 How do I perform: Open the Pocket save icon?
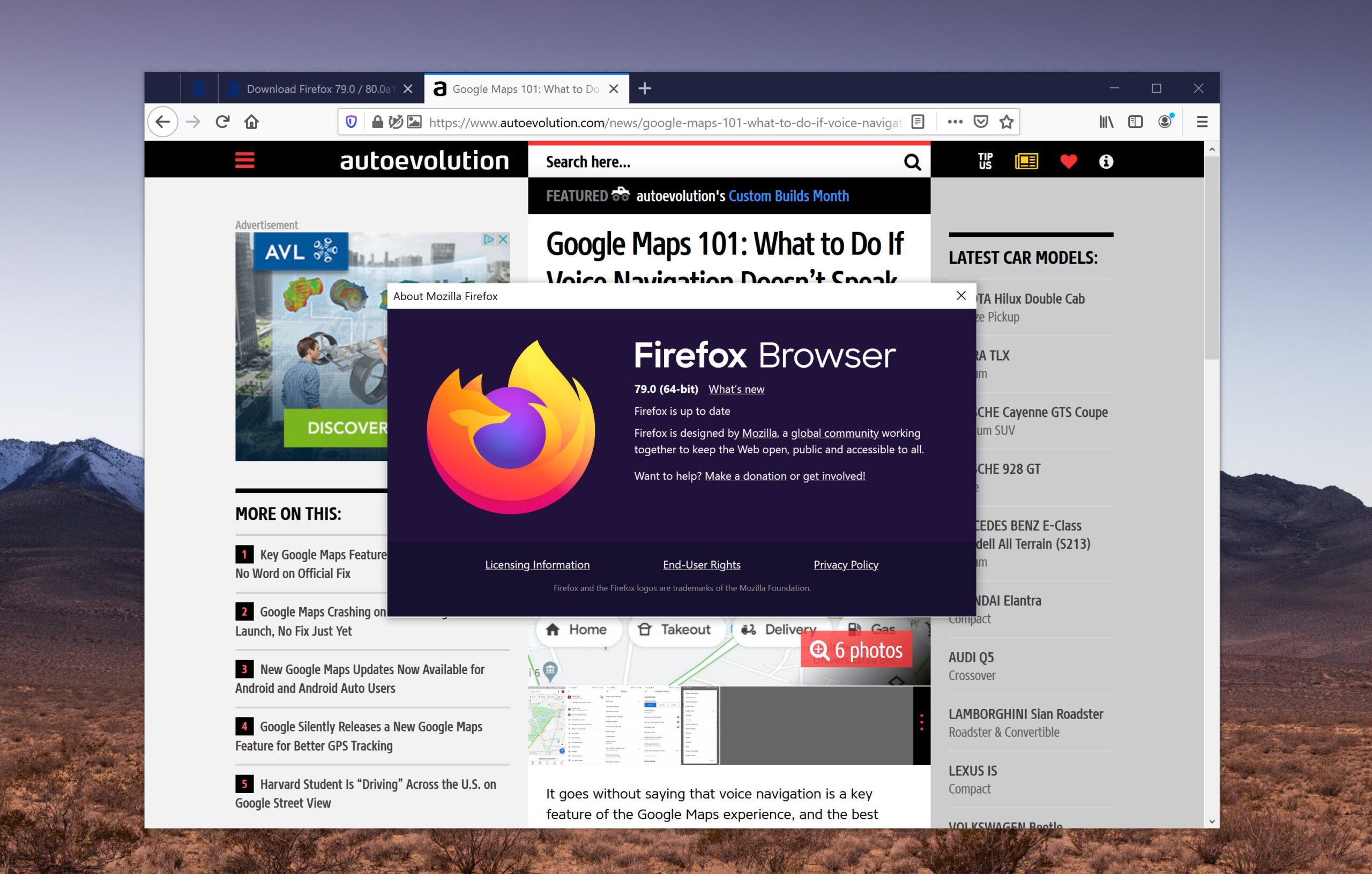[980, 121]
